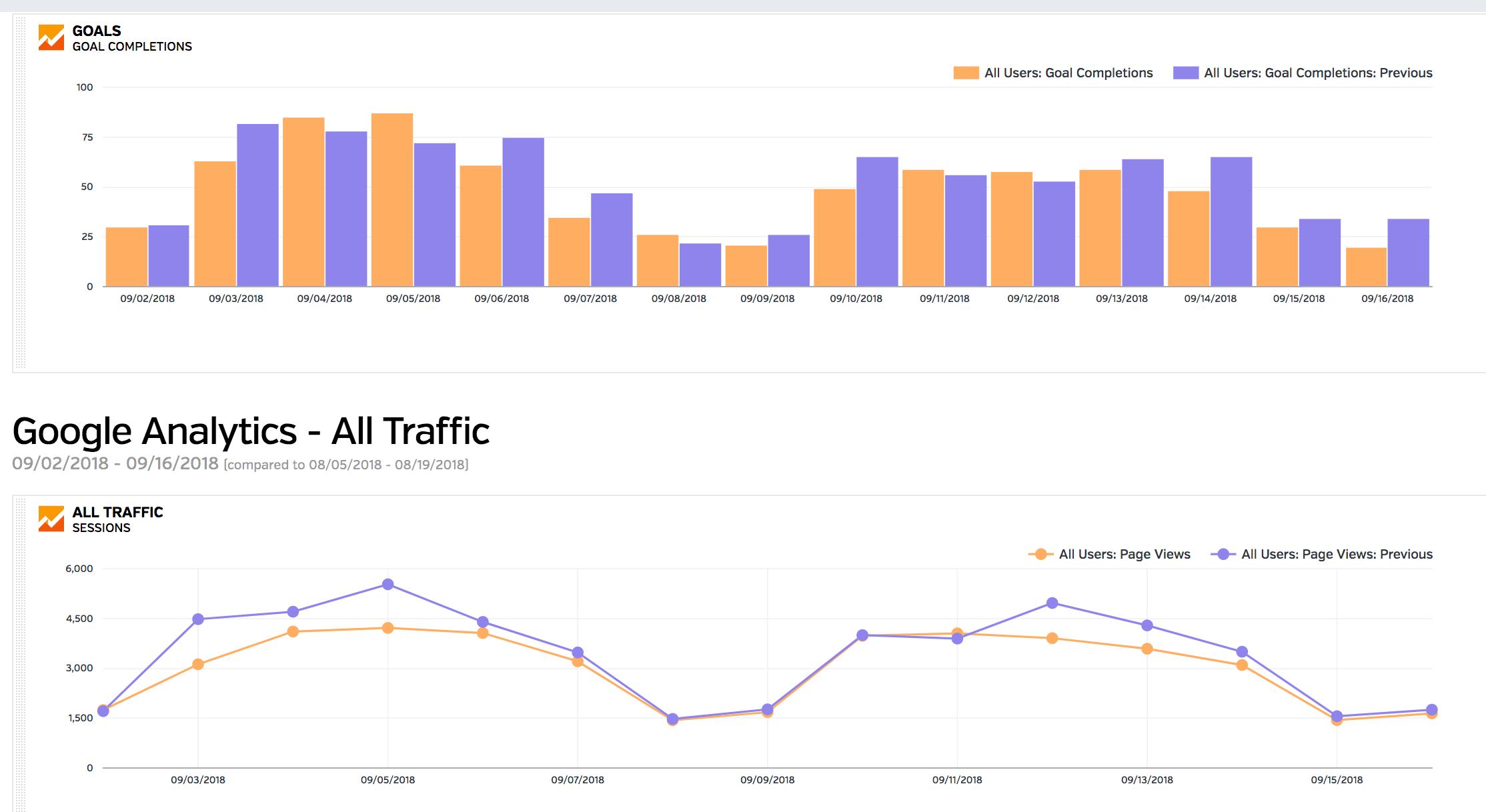Click the ALL TRAFFIC widget title

[x=117, y=512]
